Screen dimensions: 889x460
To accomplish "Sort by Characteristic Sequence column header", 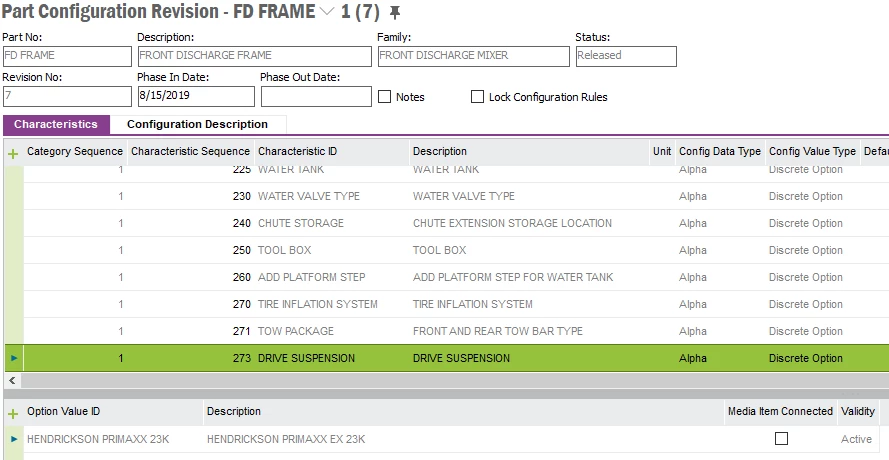I will pyautogui.click(x=190, y=152).
